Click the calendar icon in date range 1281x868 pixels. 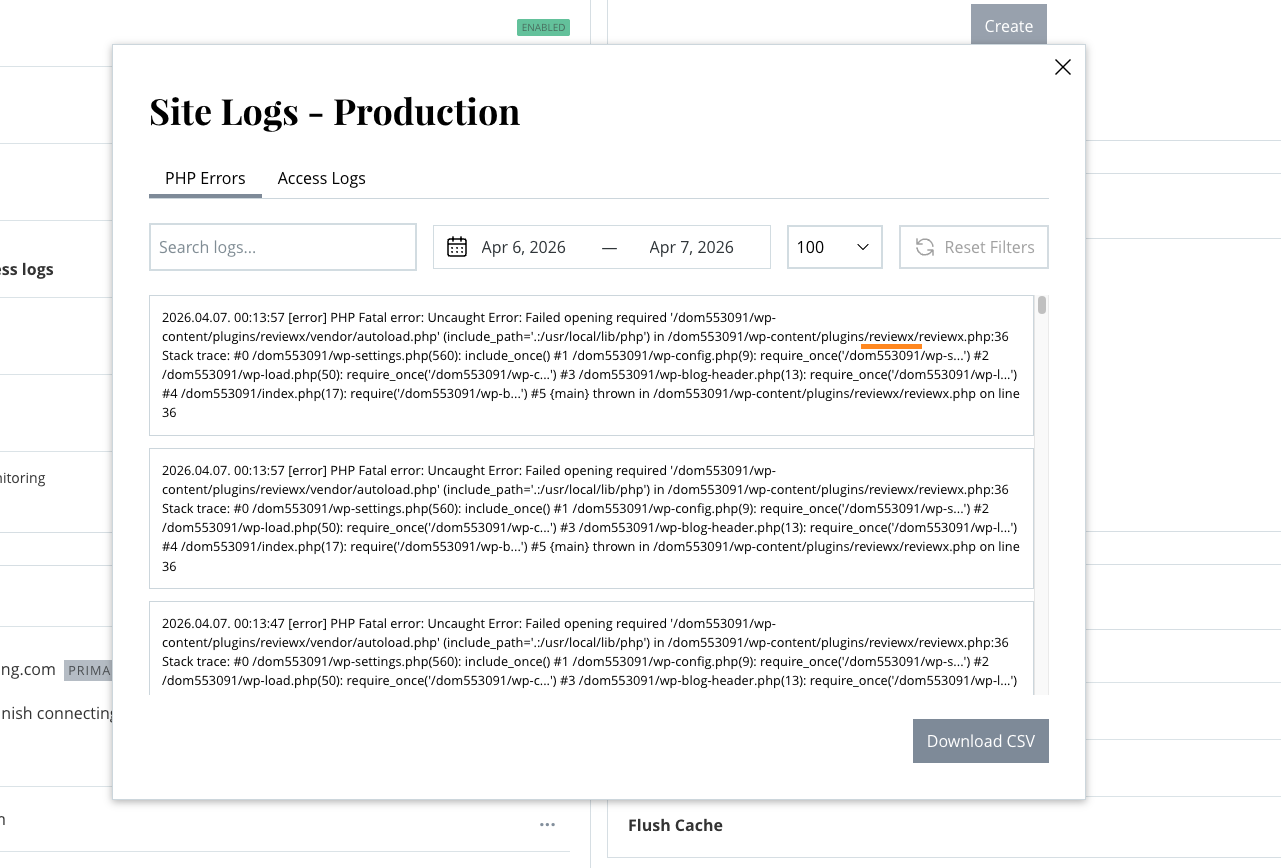pos(457,247)
